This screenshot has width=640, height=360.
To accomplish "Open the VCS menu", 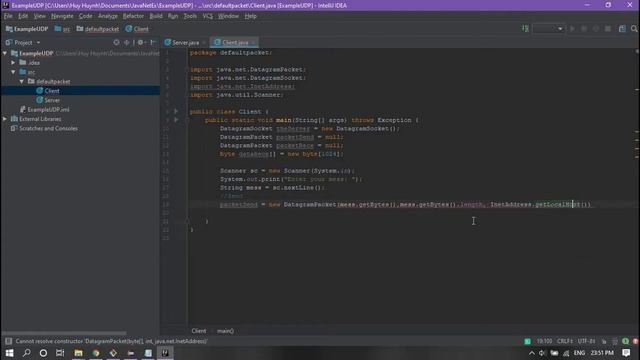I will pyautogui.click(x=207, y=16).
